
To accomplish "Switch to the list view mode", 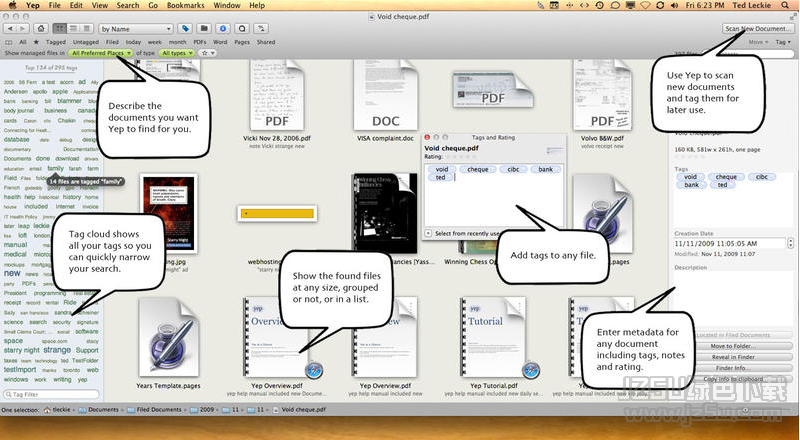I will tap(73, 29).
